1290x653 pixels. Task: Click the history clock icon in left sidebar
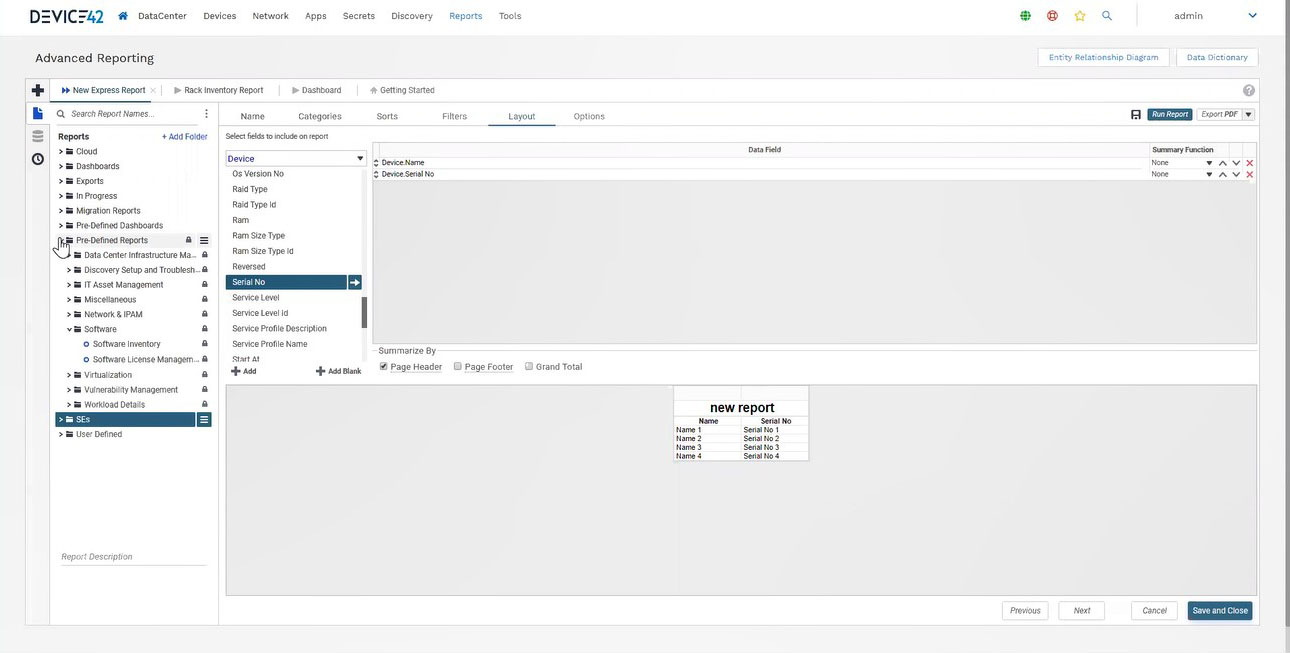point(36,158)
